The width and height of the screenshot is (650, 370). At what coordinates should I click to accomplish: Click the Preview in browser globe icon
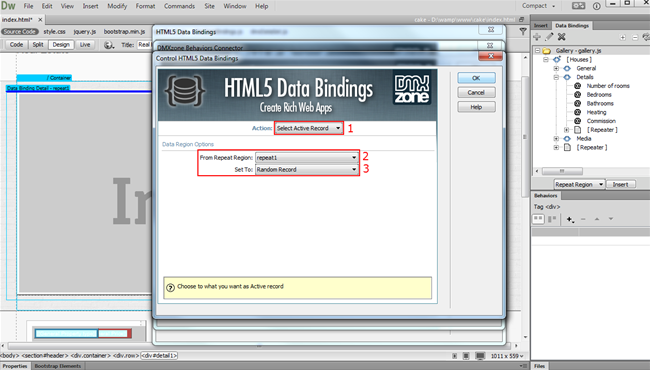click(108, 45)
